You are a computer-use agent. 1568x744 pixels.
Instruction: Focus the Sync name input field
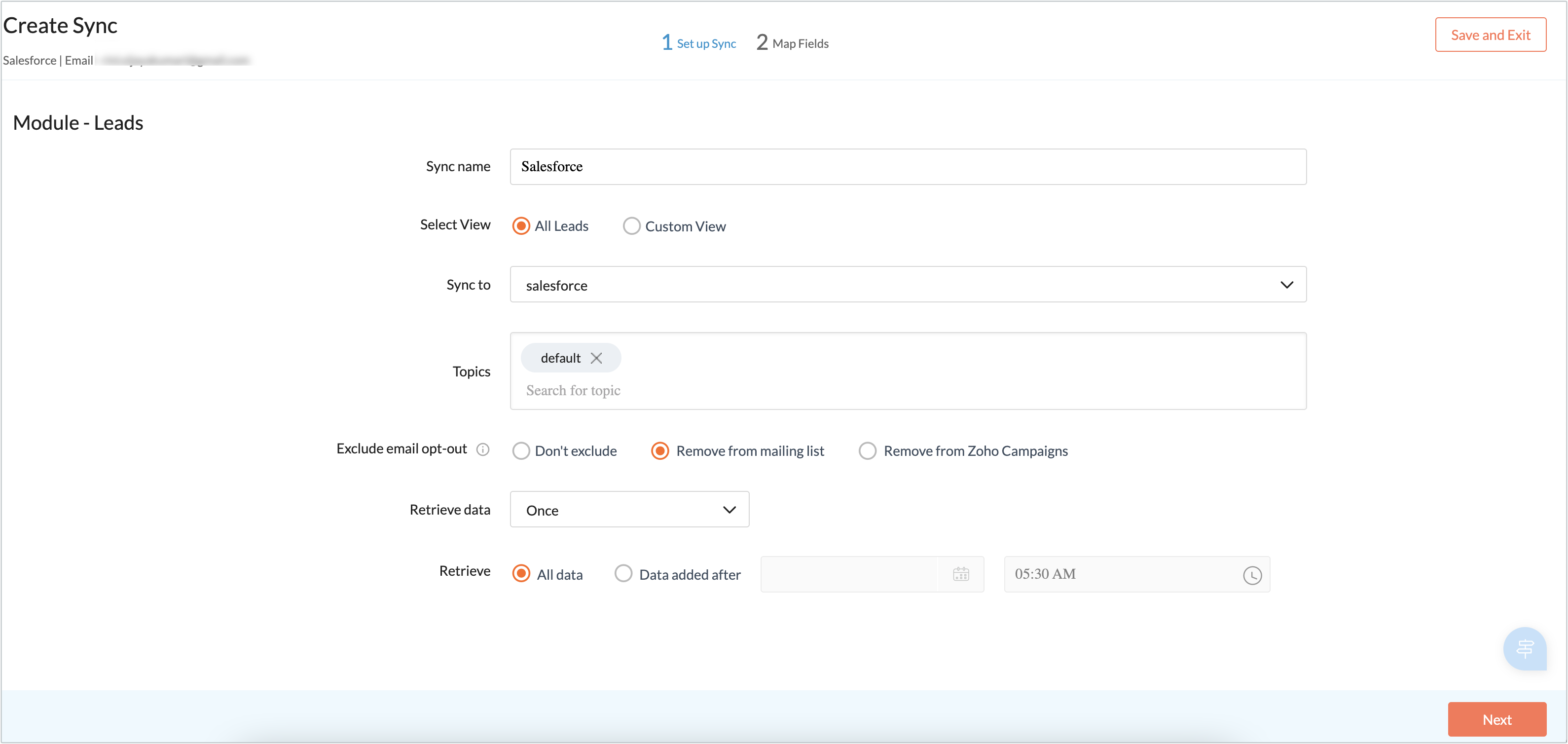(x=908, y=167)
